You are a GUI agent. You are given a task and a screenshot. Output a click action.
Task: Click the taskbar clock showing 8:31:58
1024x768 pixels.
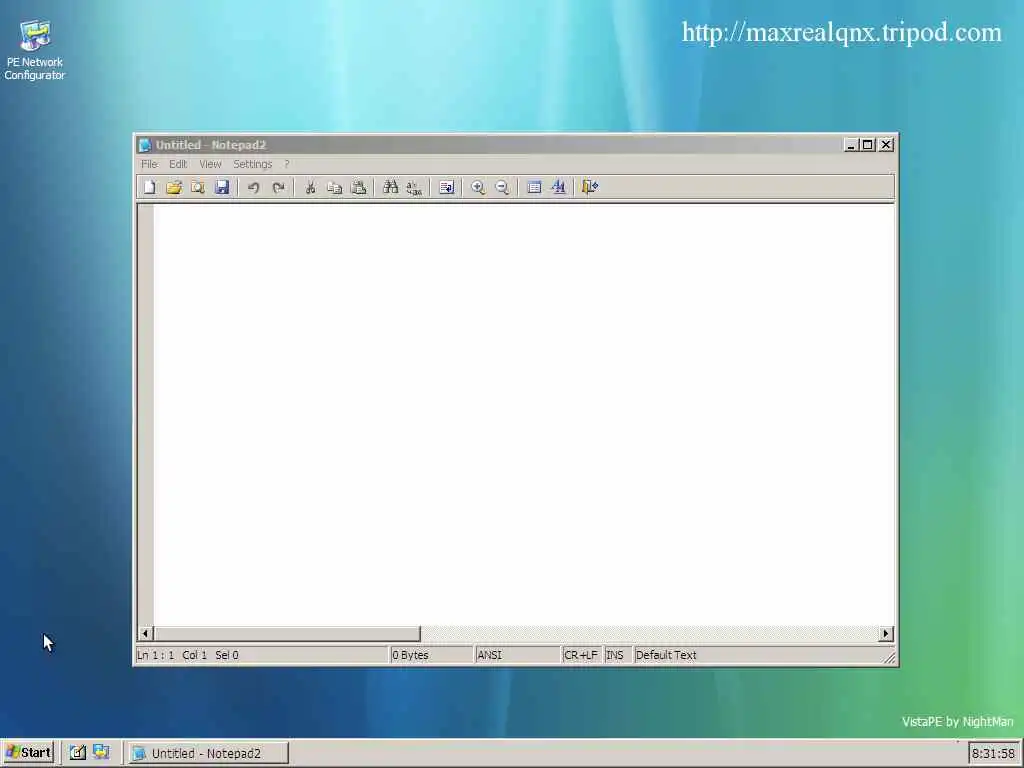(x=993, y=754)
